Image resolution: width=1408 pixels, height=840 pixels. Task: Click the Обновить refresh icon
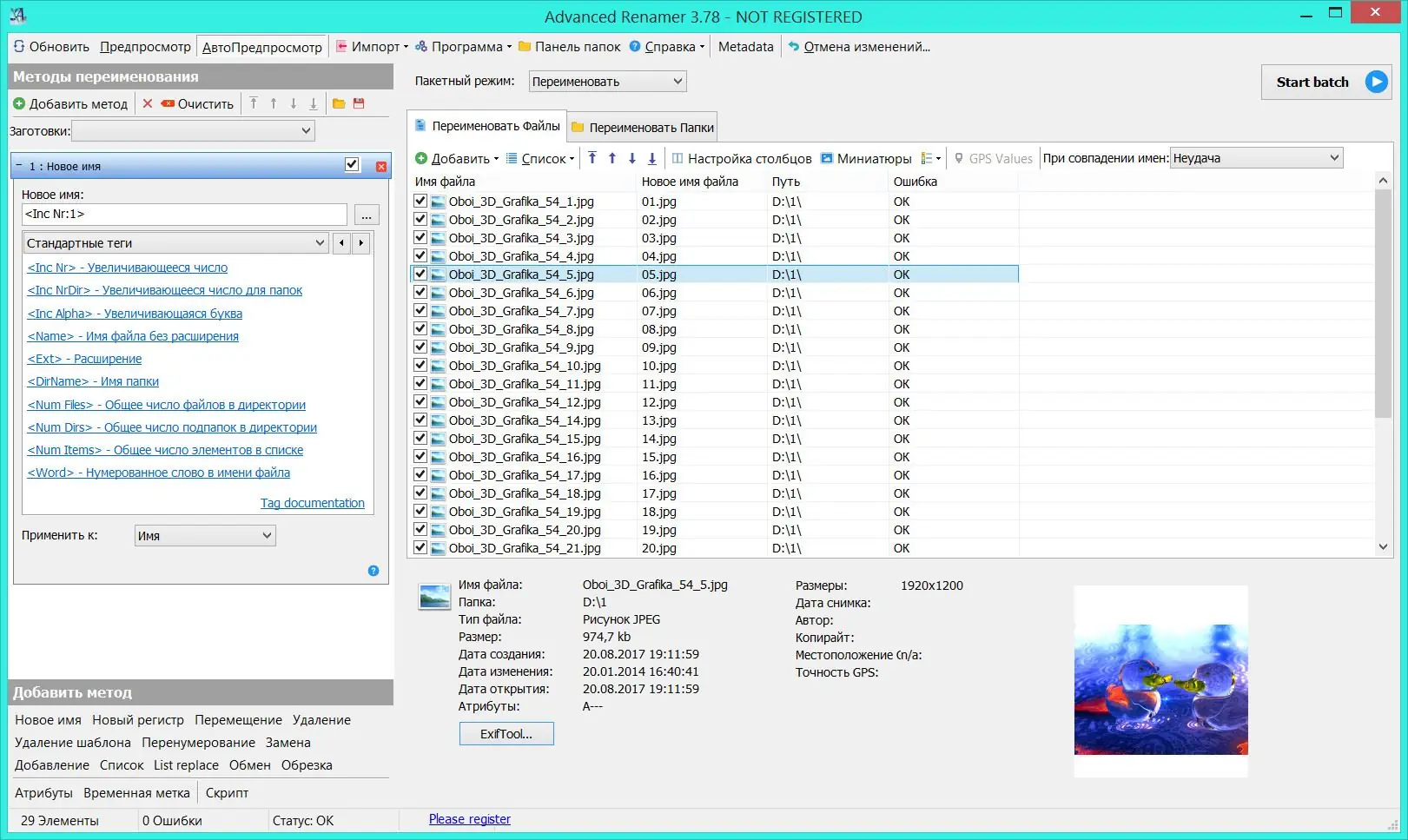point(19,46)
